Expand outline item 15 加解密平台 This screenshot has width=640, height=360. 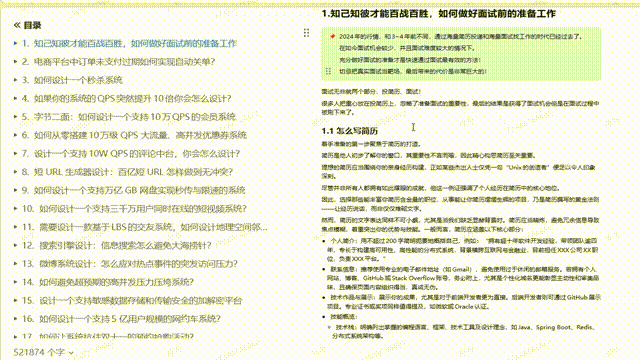16,300
